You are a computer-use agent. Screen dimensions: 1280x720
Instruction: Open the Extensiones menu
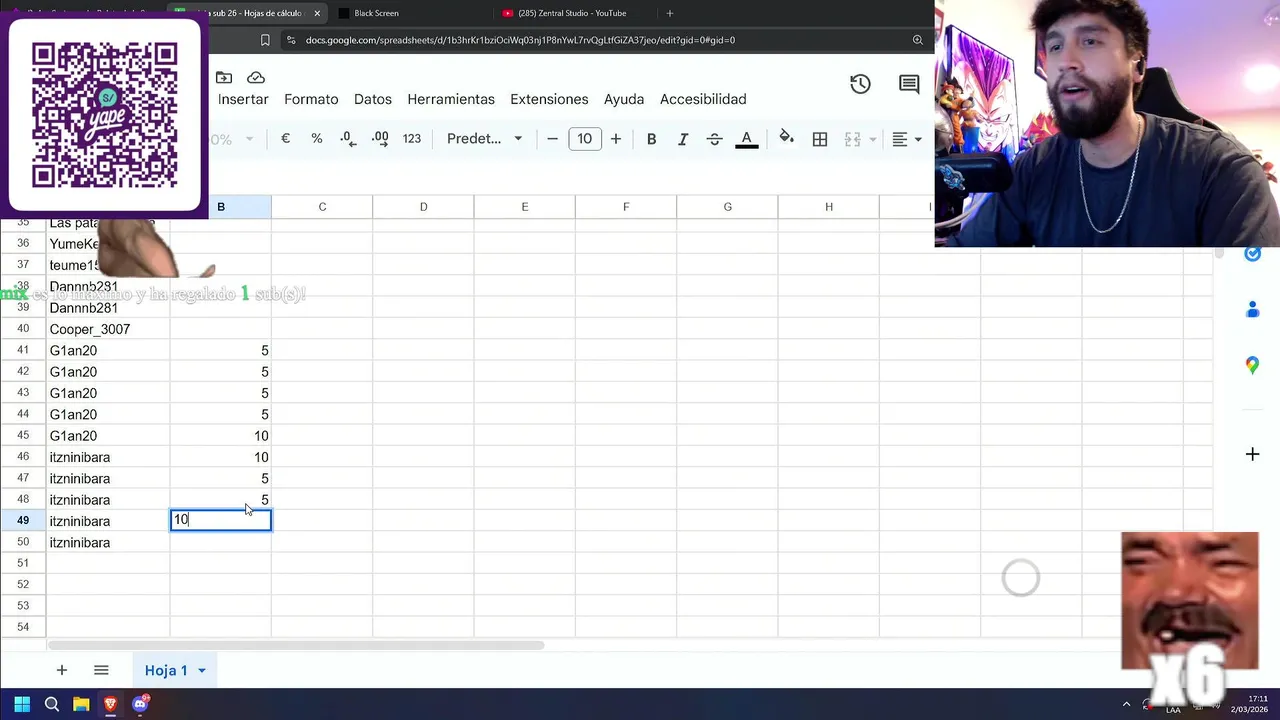(x=549, y=99)
